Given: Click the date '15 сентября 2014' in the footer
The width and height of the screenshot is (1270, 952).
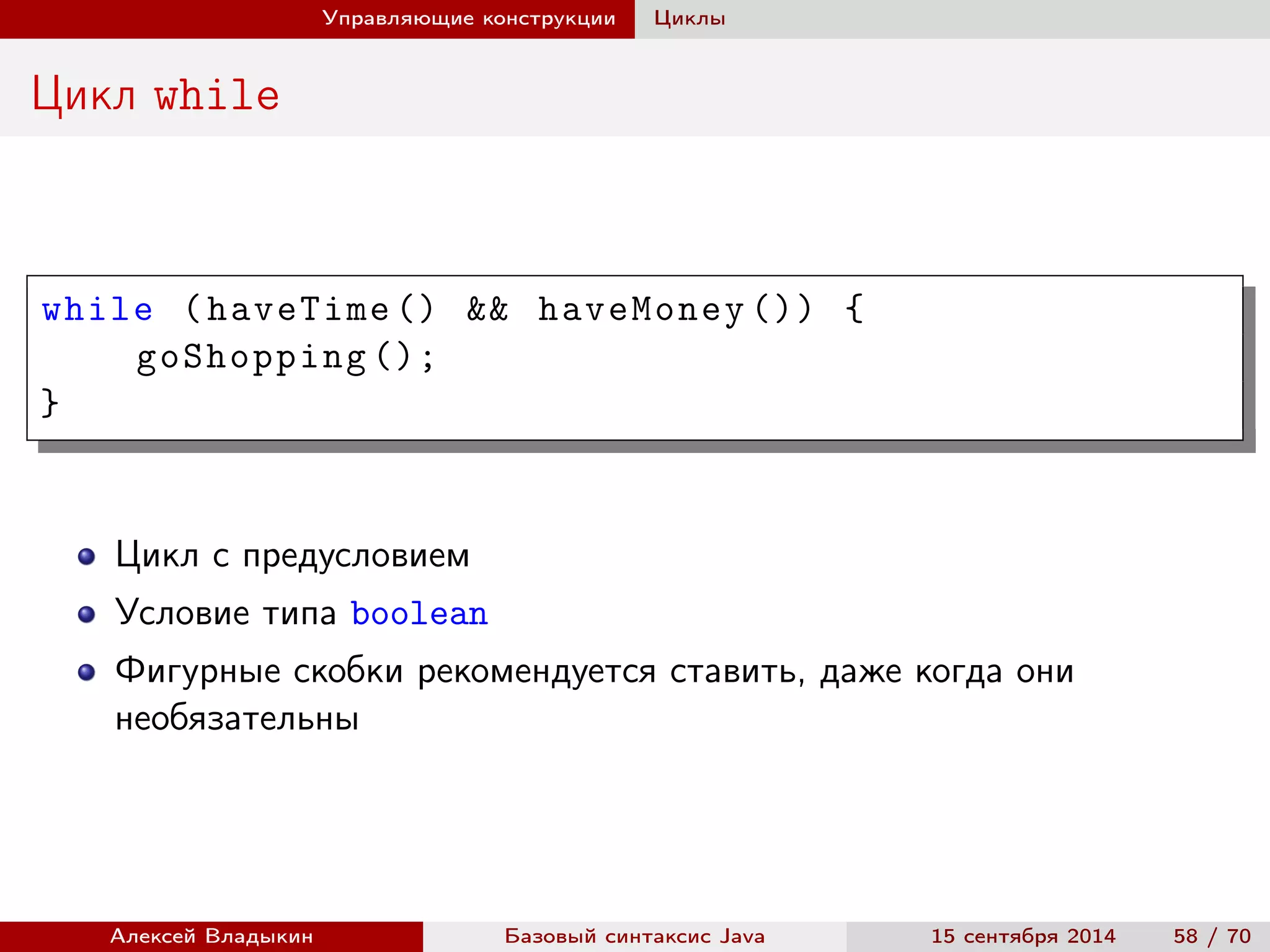Looking at the screenshot, I should (x=1023, y=936).
